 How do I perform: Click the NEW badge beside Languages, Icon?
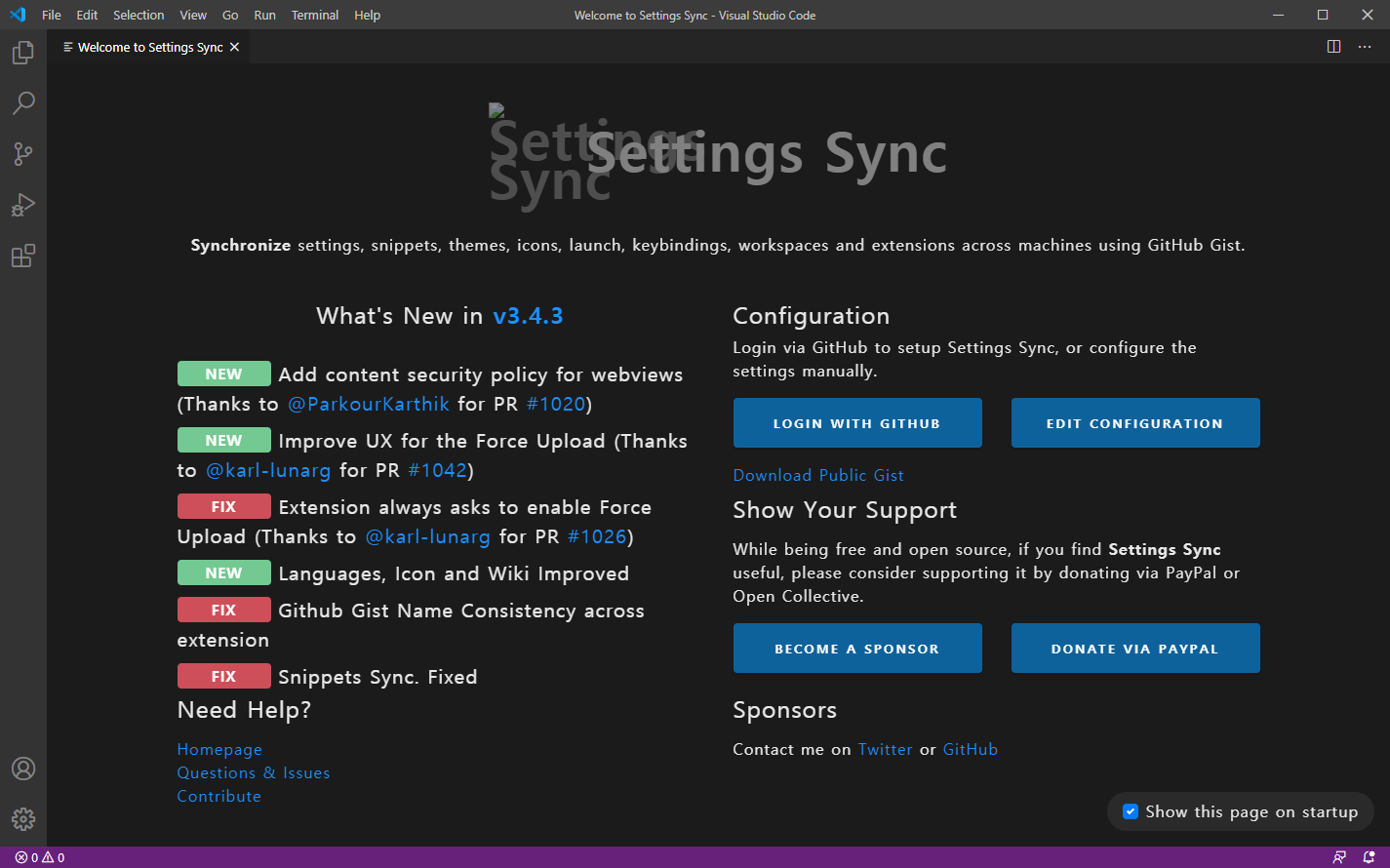pyautogui.click(x=224, y=572)
